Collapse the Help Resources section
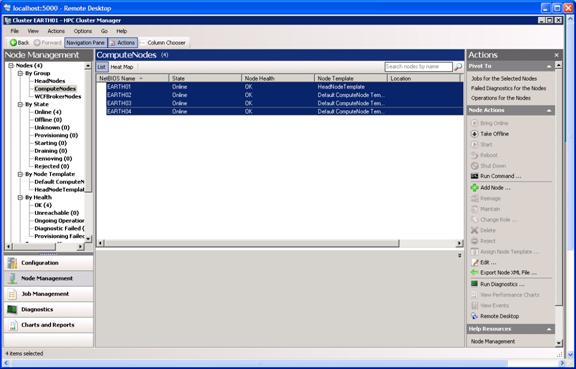Viewport: 576px width, 369px height. tap(549, 329)
